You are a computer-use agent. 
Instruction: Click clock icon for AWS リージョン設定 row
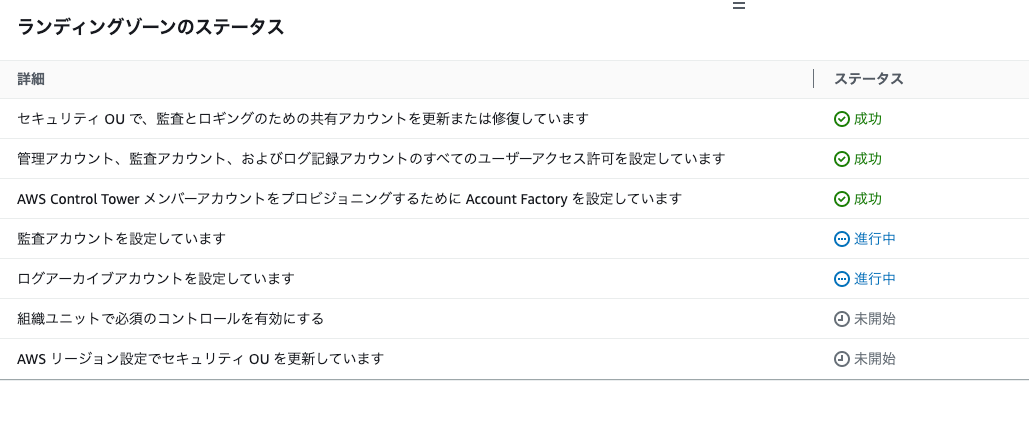pos(841,359)
